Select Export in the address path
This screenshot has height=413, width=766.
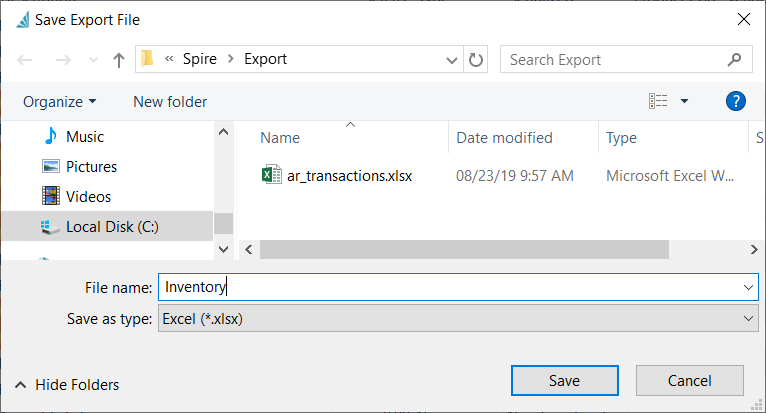265,59
